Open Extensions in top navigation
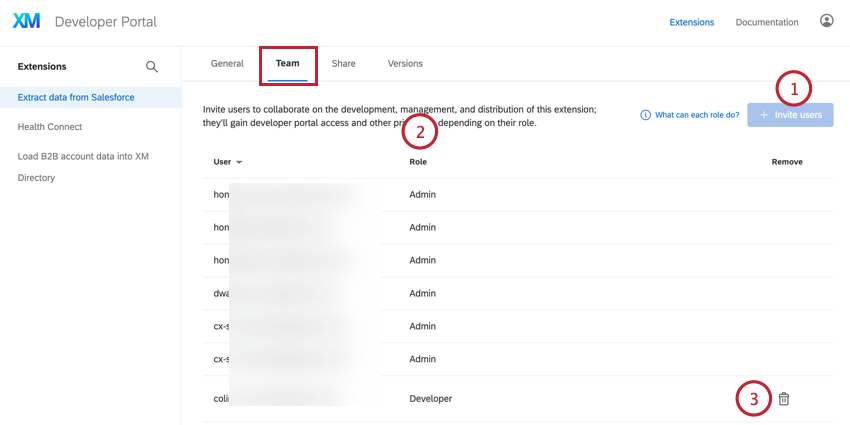Image resolution: width=850 pixels, height=425 pixels. pyautogui.click(x=692, y=22)
